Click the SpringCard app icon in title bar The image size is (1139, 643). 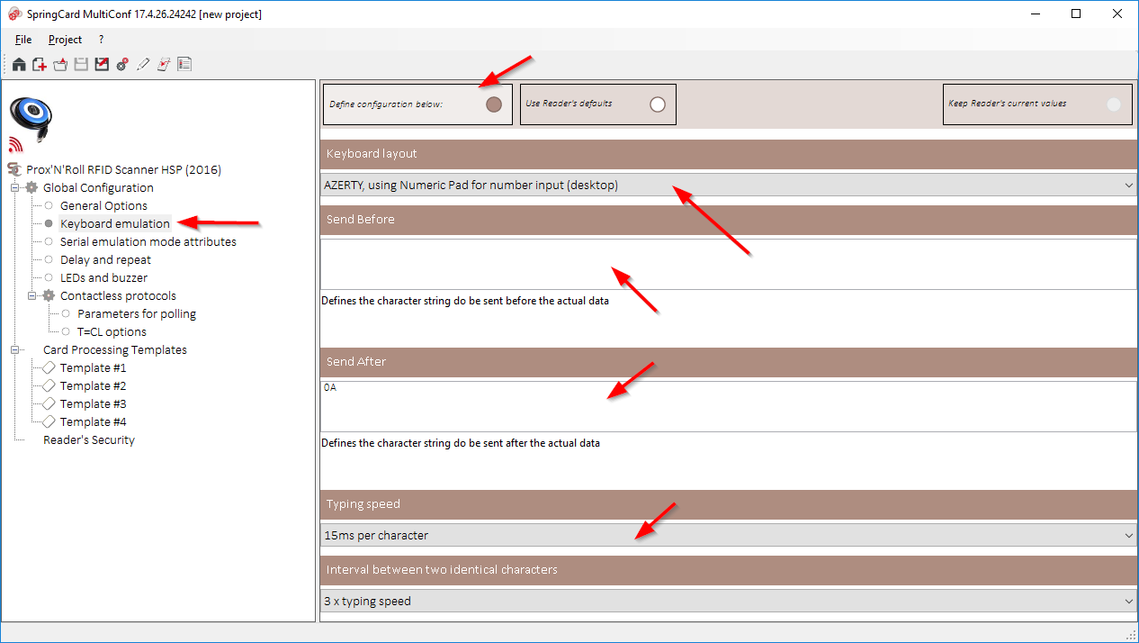(15, 14)
